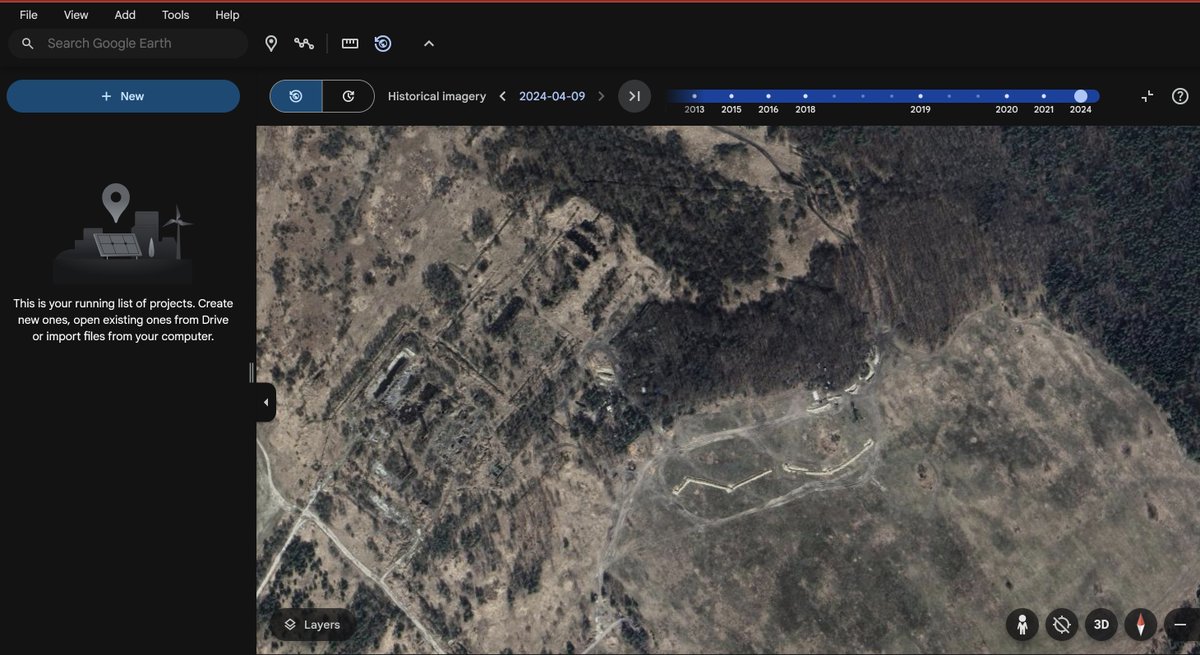
Task: Click the fullscreen exit icon near timeline
Action: click(x=1148, y=96)
